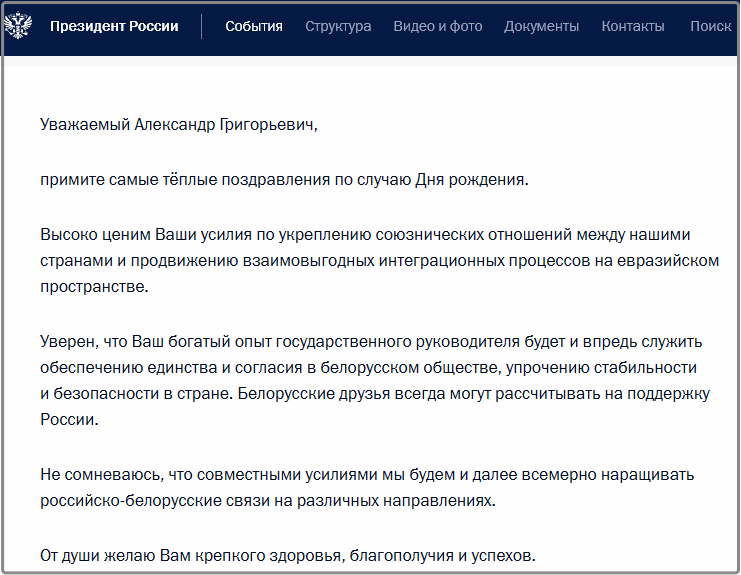This screenshot has width=741, height=575.
Task: Click the line starting обеспечению единства и согласия
Action: [368, 368]
